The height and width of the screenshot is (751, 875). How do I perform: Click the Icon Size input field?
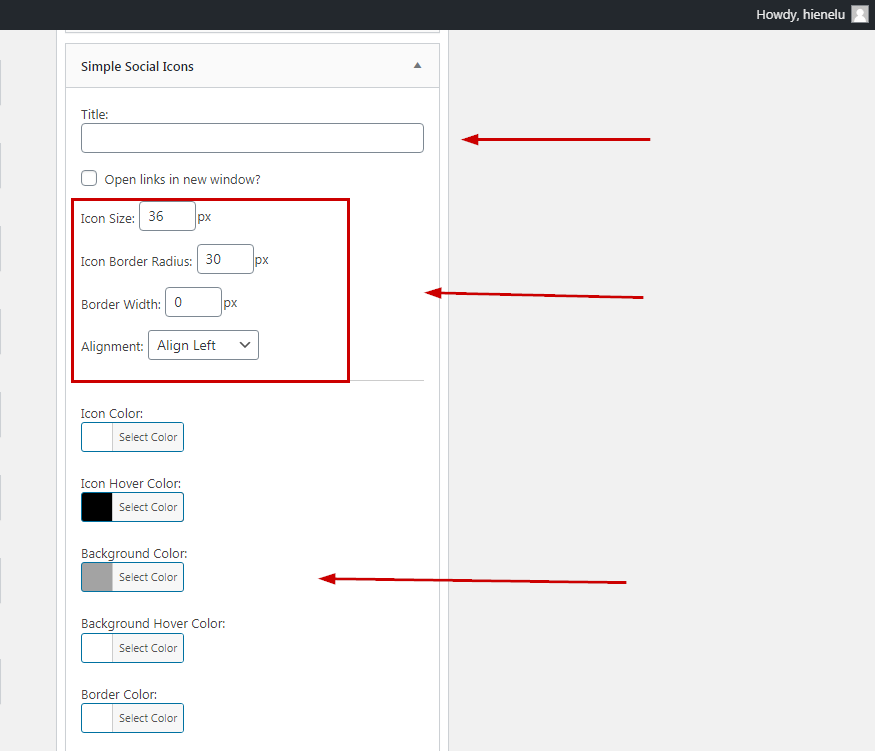pos(167,216)
